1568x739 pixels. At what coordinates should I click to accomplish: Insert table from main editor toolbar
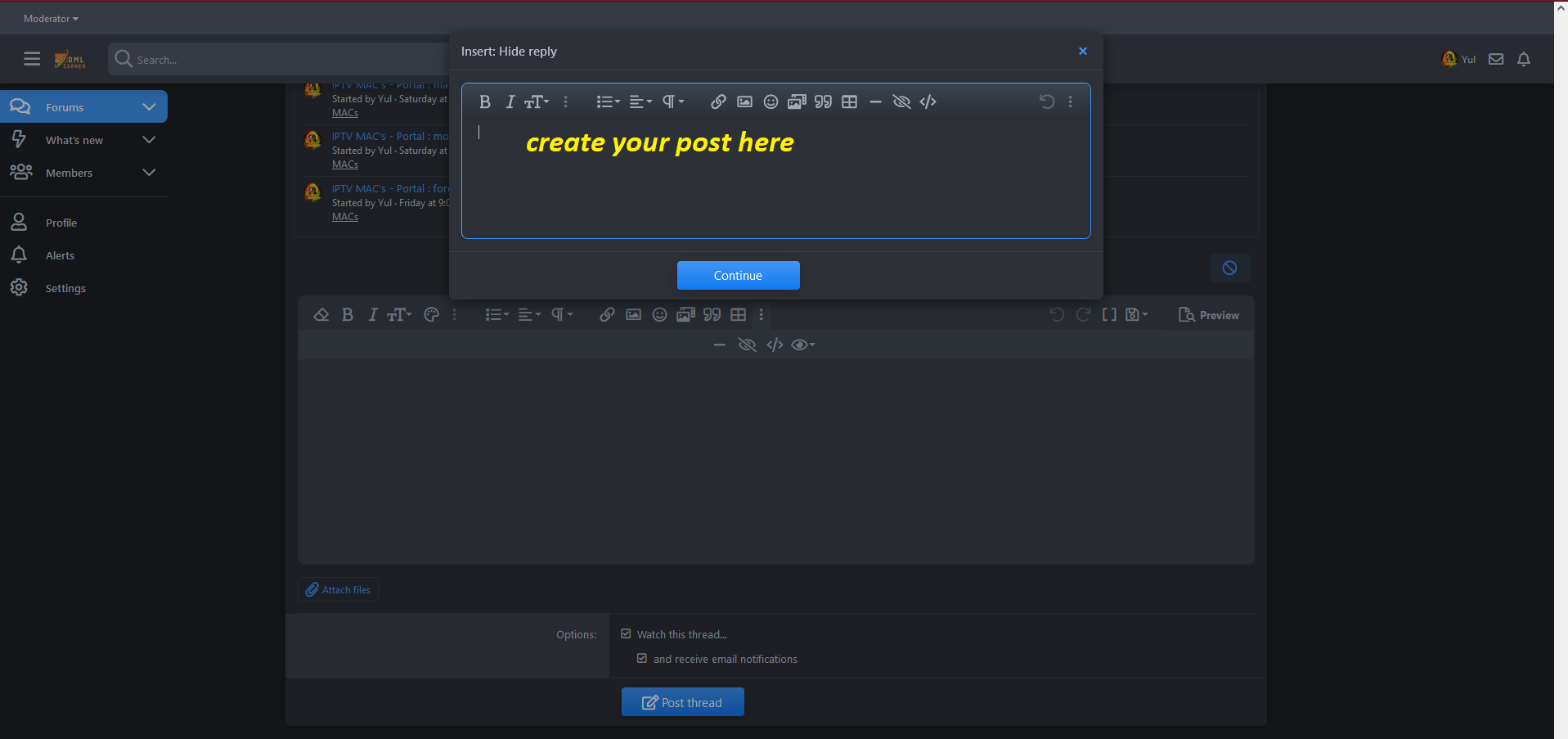pos(738,314)
